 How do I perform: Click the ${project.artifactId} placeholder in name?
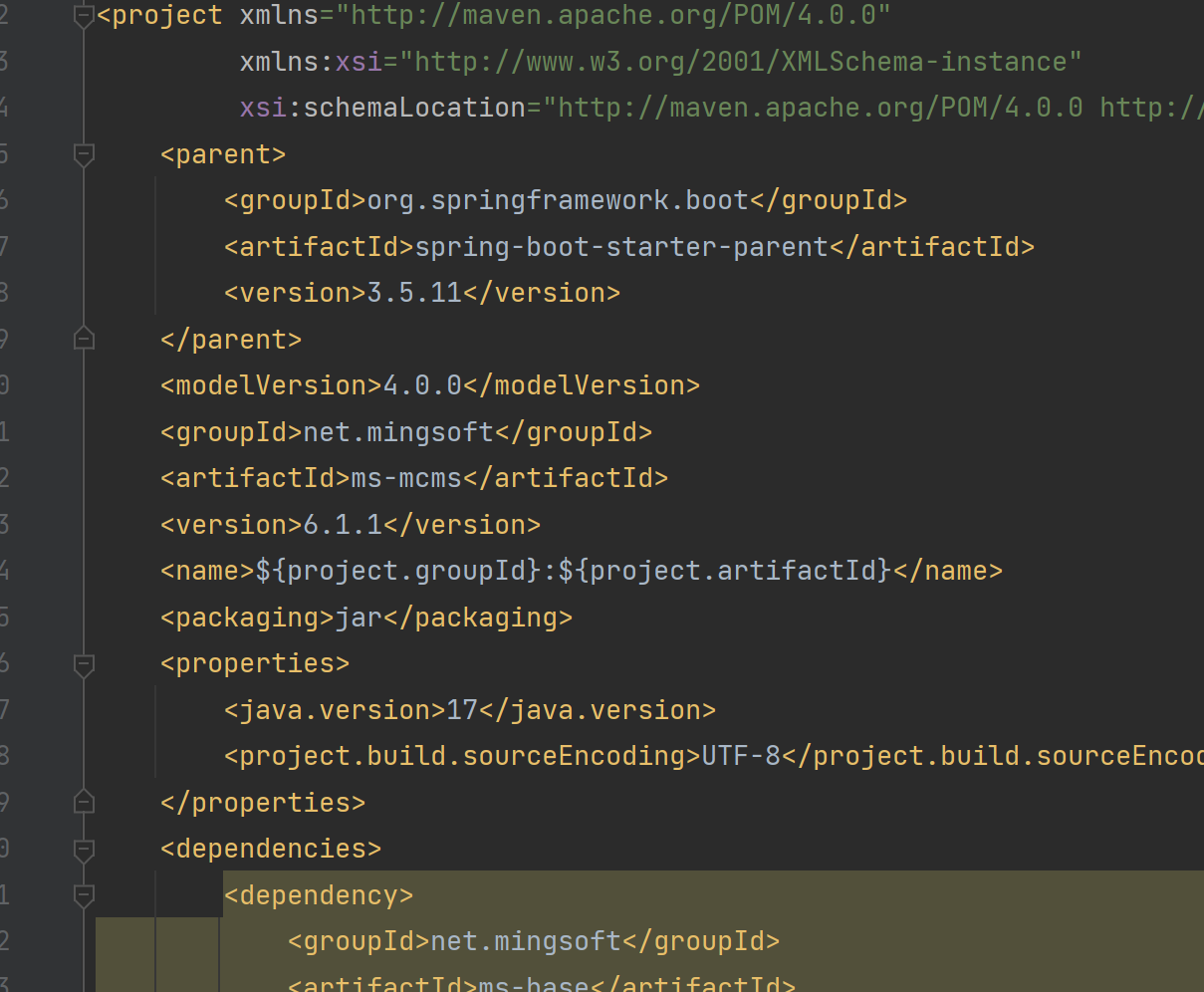point(724,571)
